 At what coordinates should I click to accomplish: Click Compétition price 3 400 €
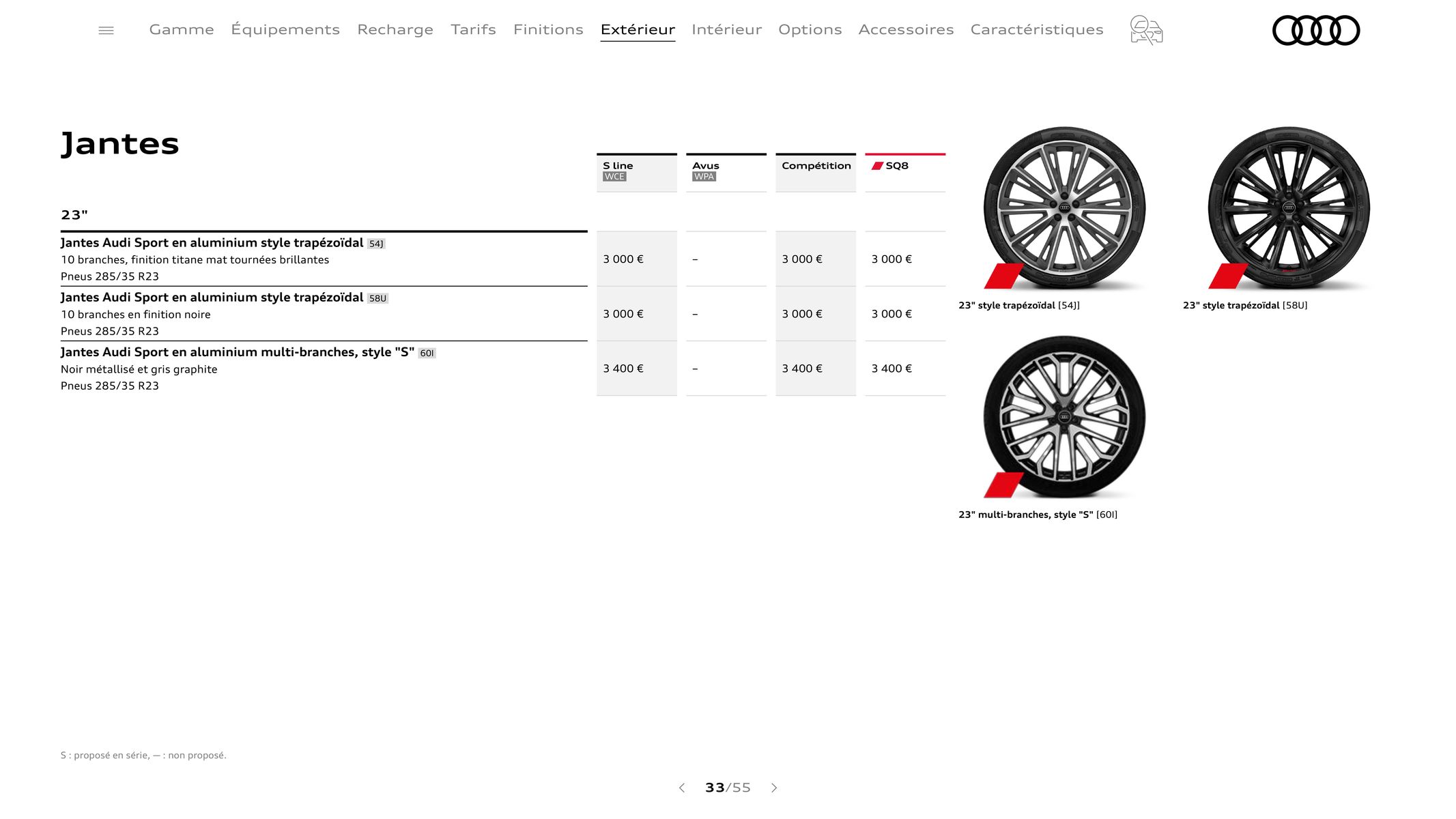tap(802, 369)
